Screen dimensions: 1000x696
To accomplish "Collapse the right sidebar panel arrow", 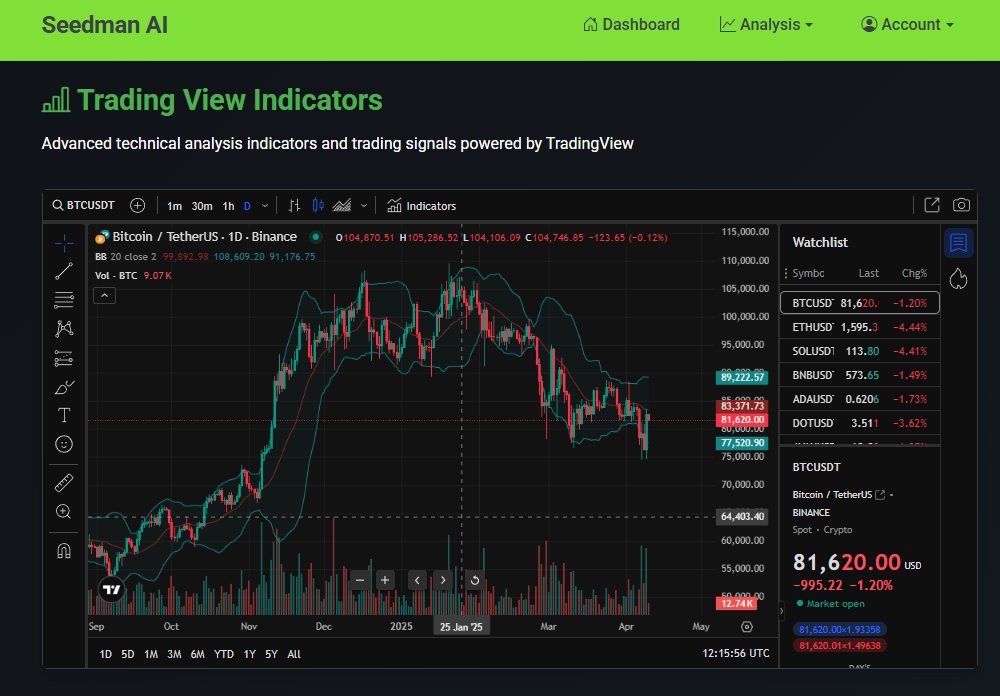I will pos(782,611).
